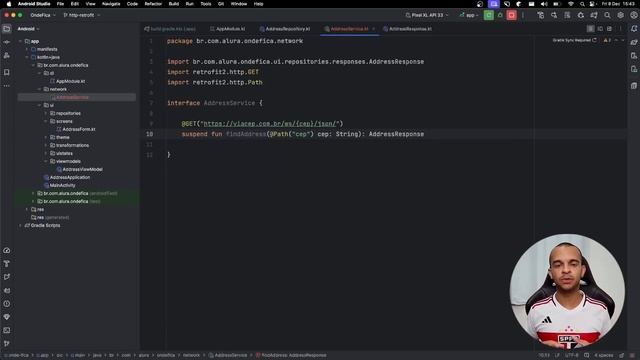This screenshot has width=640, height=360.
Task: Open Notifications bell in right sidebar
Action: click(633, 29)
